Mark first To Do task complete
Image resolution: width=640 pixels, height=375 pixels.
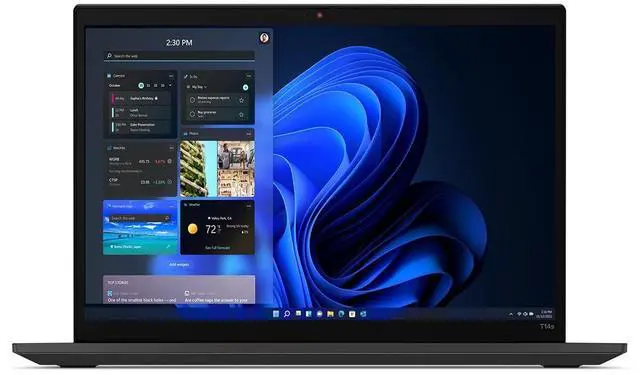[192, 100]
